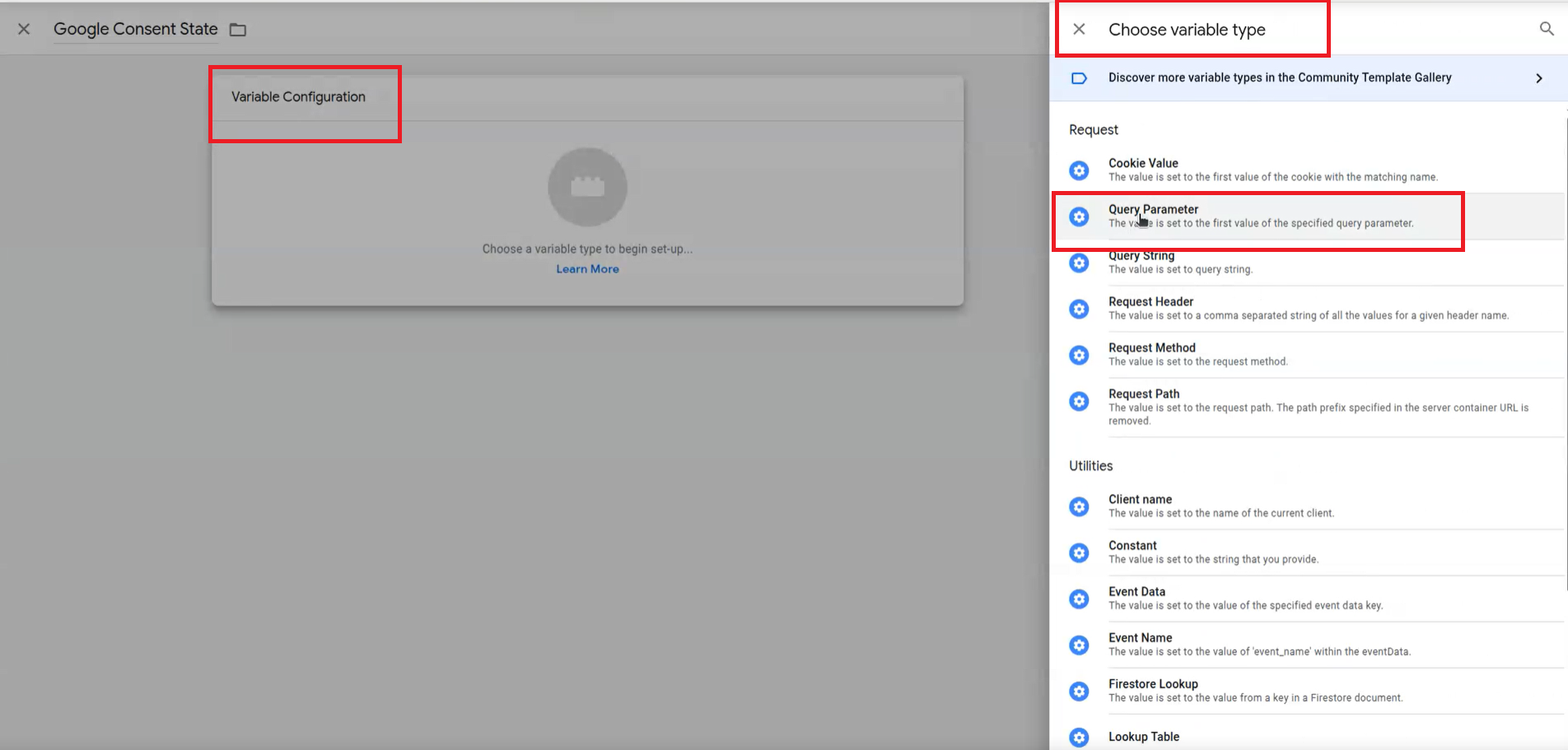Image resolution: width=1568 pixels, height=750 pixels.
Task: Select Request Path variable type
Action: point(1309,407)
